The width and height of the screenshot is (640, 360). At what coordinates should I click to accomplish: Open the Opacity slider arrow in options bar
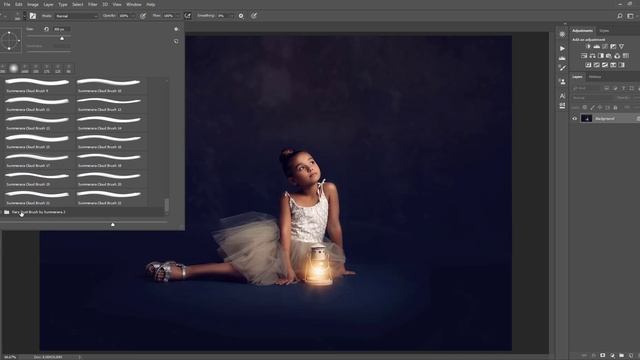[132, 16]
